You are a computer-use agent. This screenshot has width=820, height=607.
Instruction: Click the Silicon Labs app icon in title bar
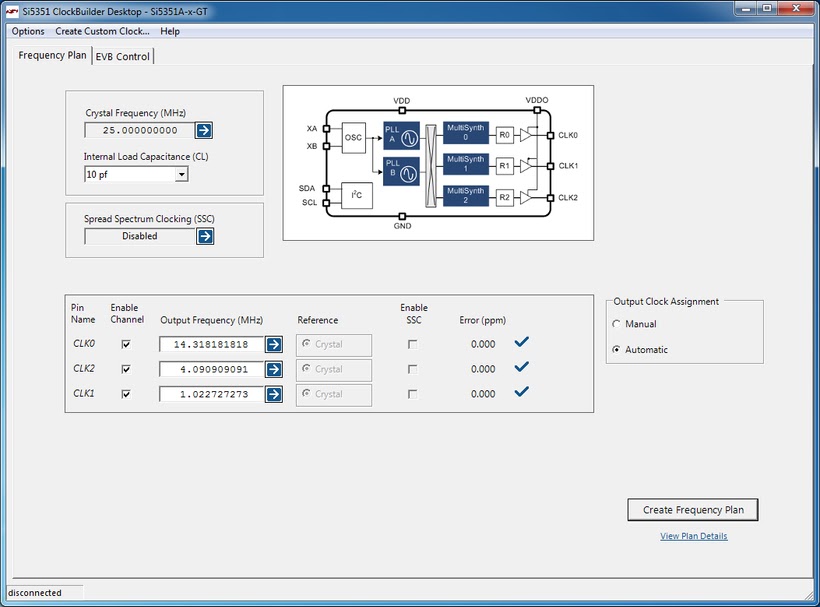pyautogui.click(x=12, y=11)
